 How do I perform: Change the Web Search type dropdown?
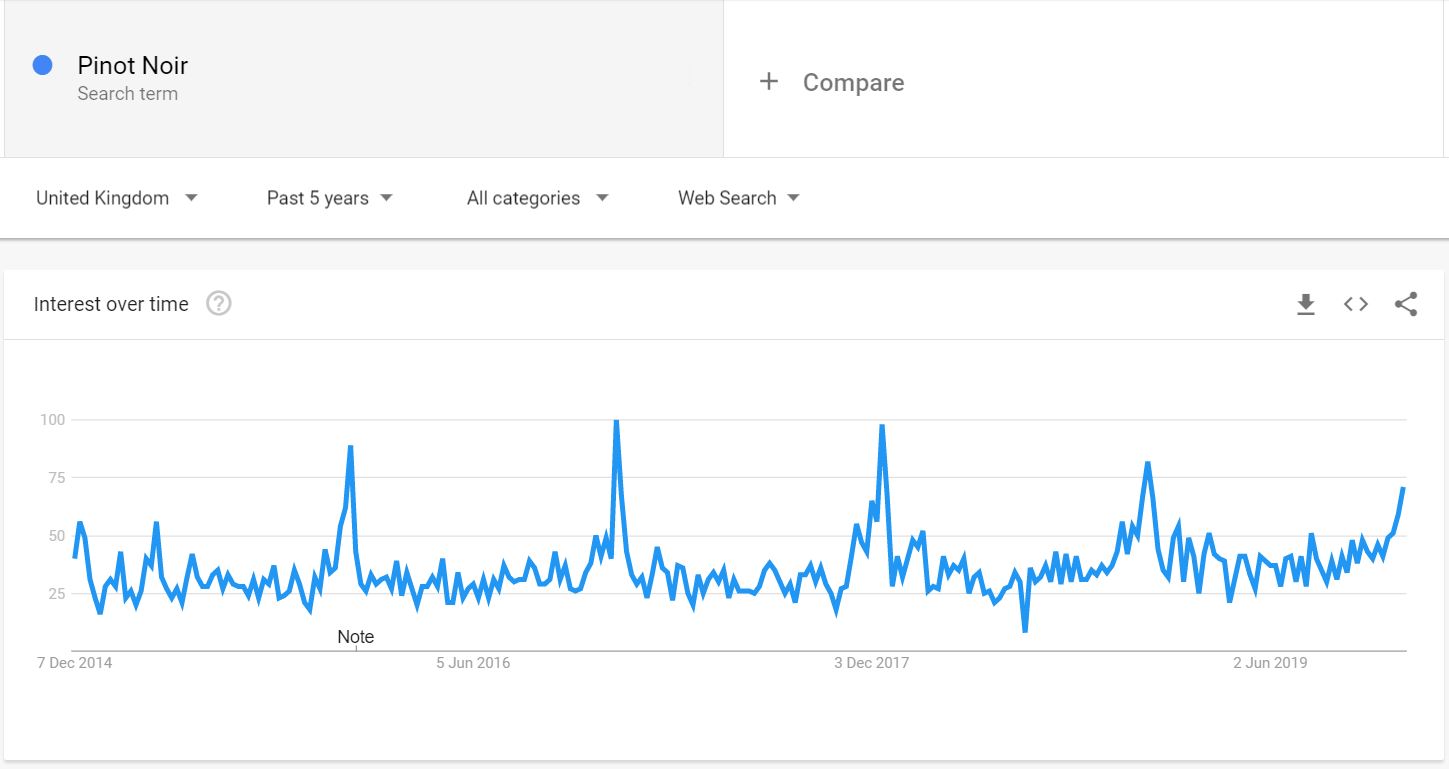[x=739, y=198]
